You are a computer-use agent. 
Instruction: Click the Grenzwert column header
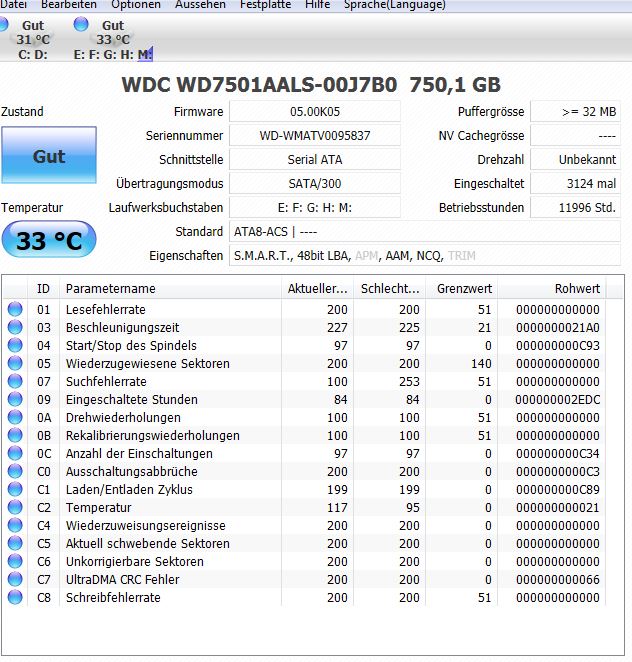point(462,289)
